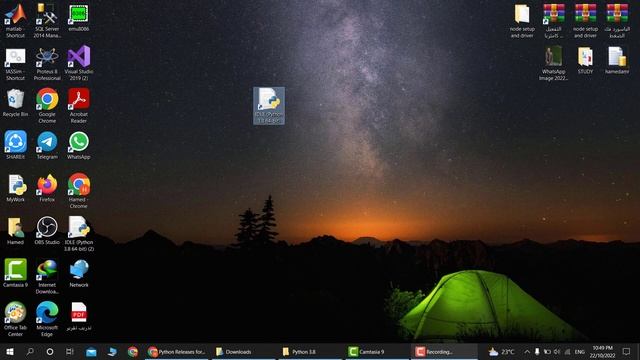
Task: Select the Visual Studio 2019 (2) icon
Action: (79, 63)
